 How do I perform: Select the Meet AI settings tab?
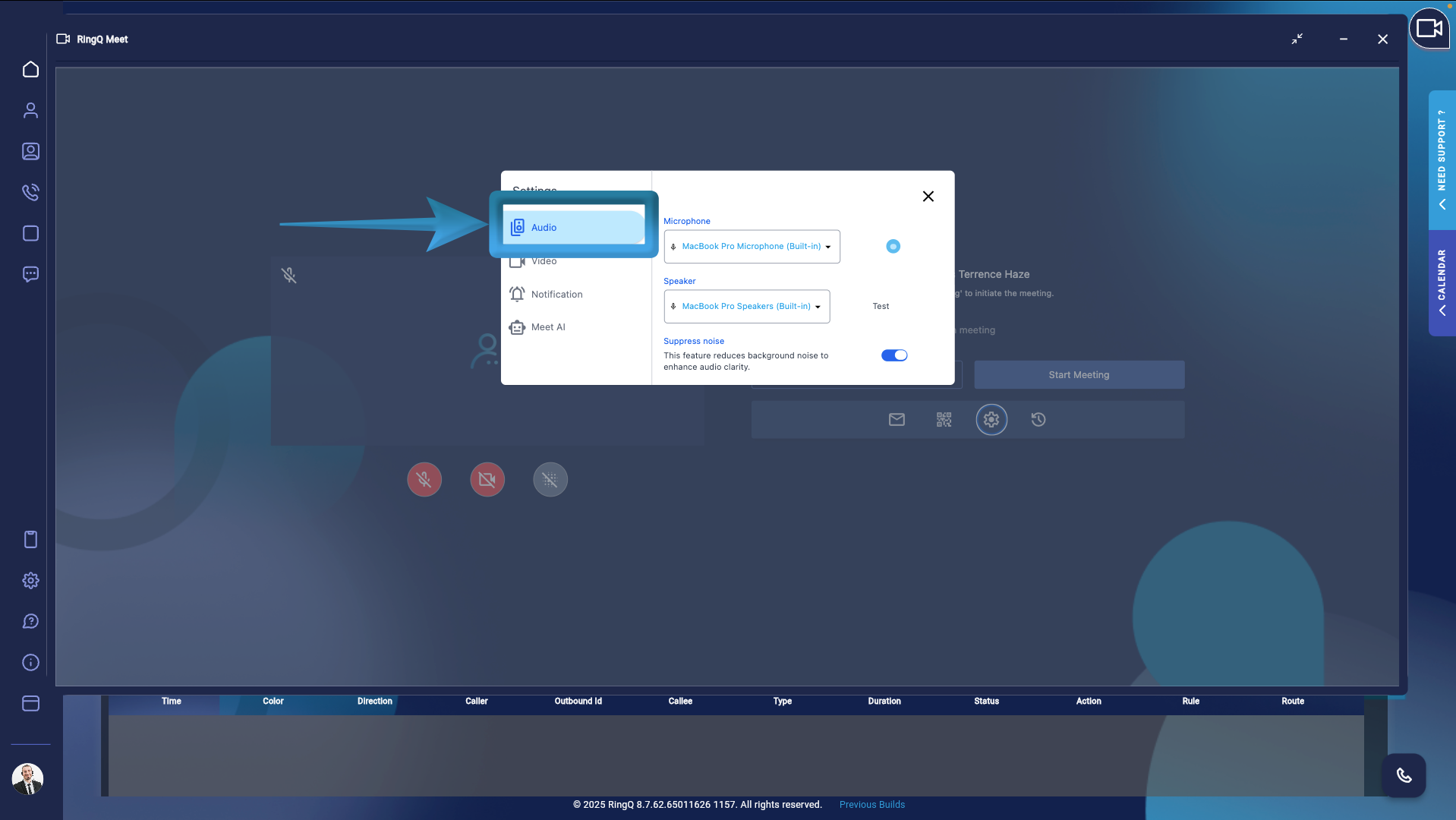547,326
